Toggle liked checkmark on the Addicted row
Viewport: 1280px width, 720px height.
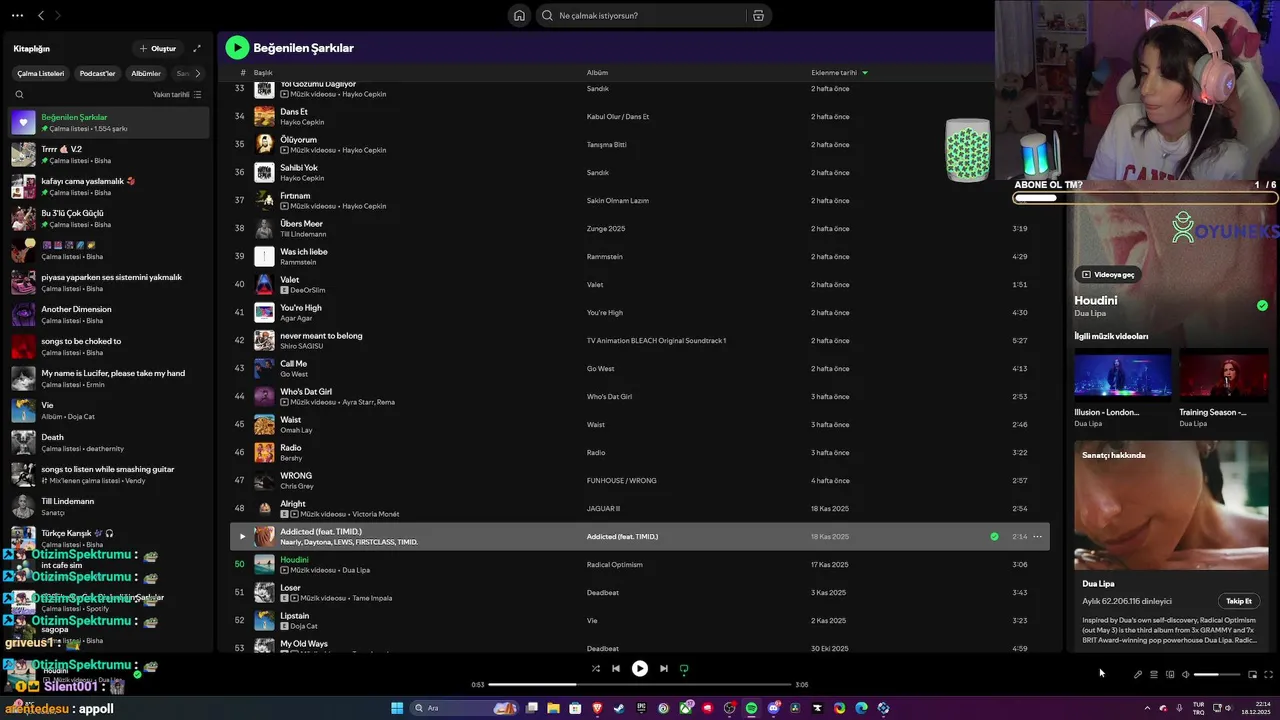tap(994, 536)
